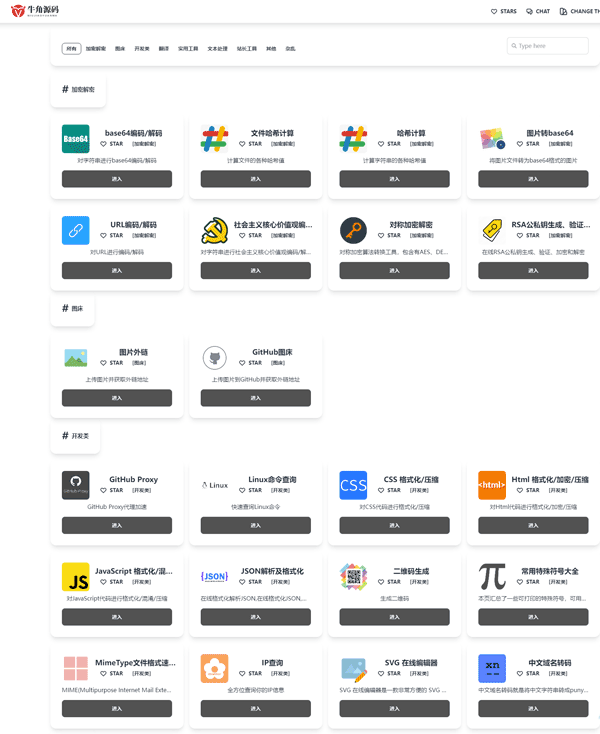Toggle STAR on the GitHub Proxy card
This screenshot has height=734, width=600.
pos(112,490)
